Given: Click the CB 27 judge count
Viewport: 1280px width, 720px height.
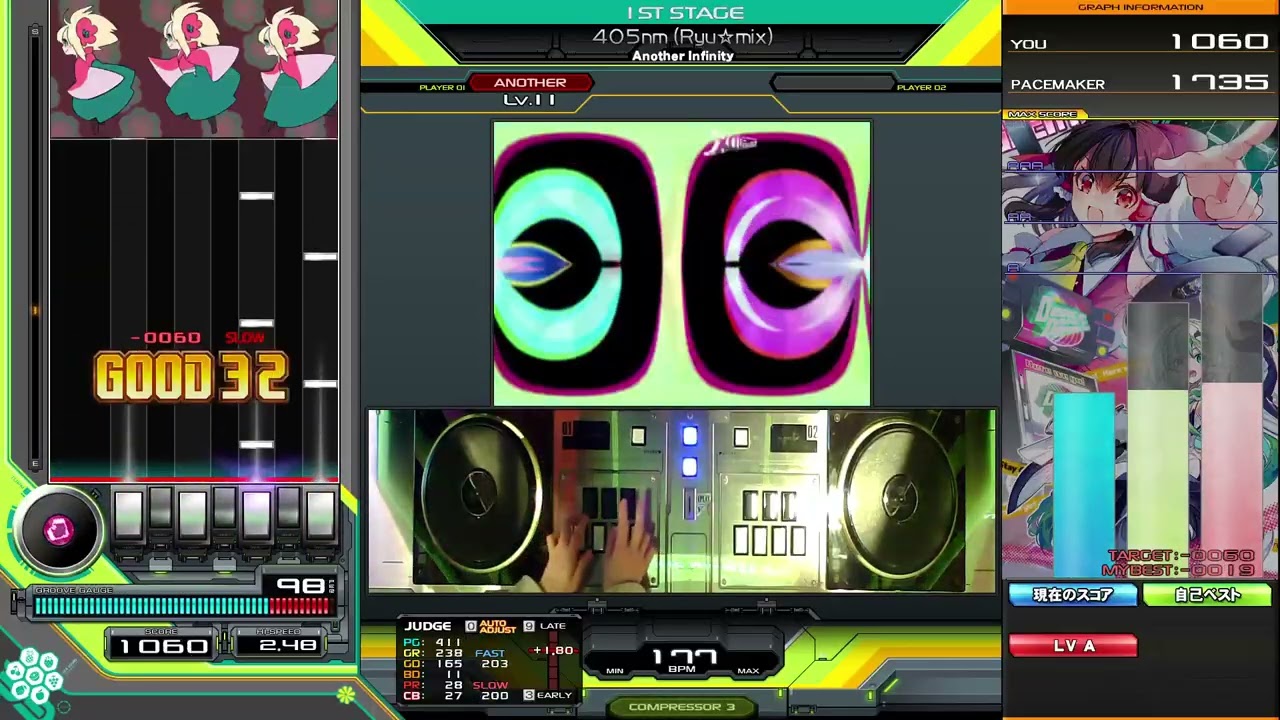Looking at the screenshot, I should [432, 696].
